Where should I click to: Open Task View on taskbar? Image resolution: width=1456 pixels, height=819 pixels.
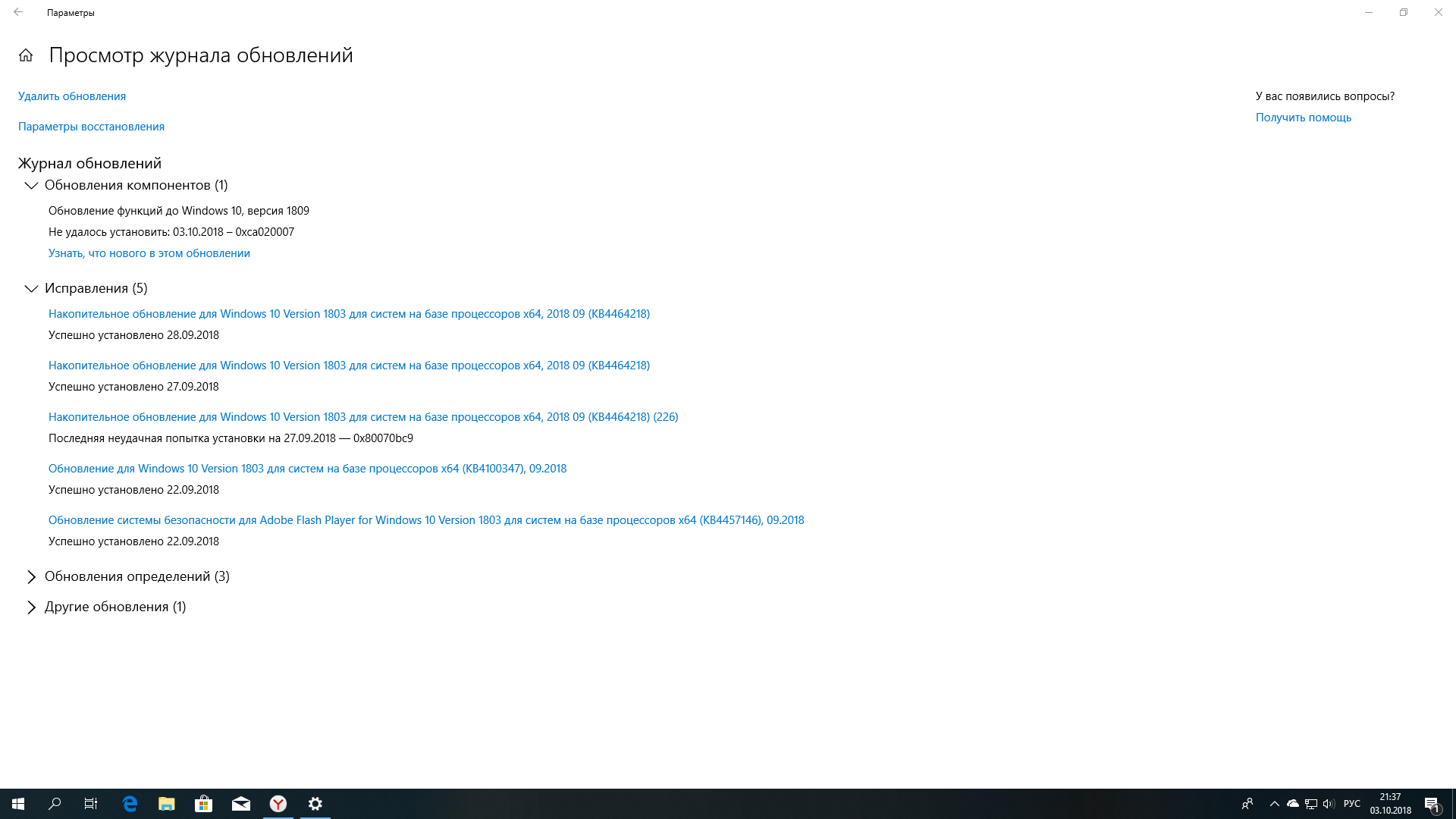pos(91,804)
